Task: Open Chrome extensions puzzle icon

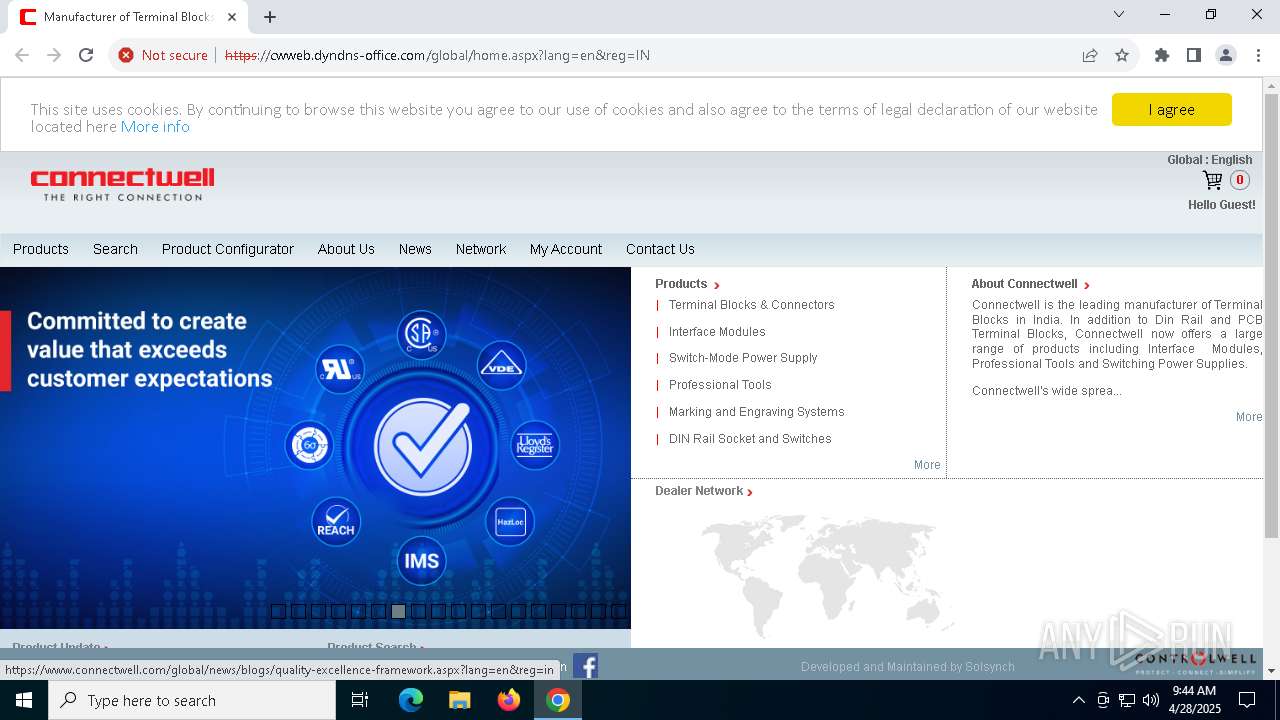Action: tap(1162, 55)
